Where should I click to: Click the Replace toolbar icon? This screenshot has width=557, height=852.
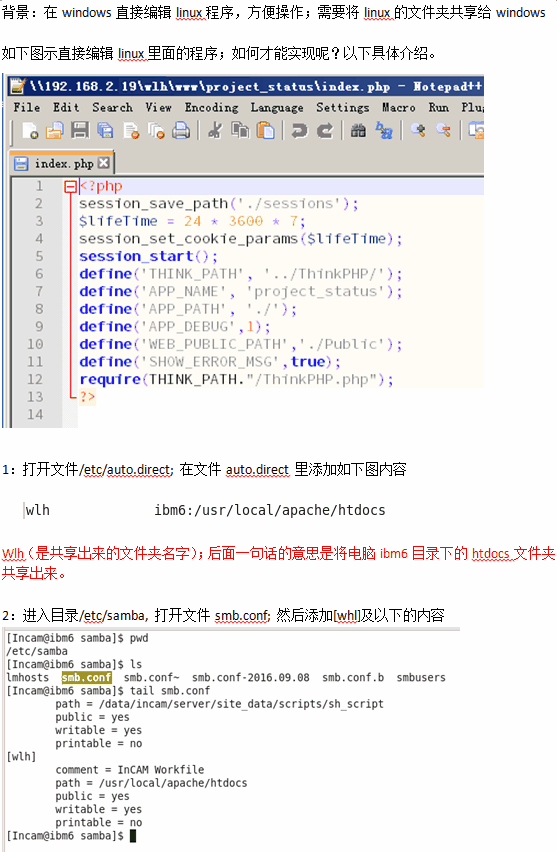384,131
